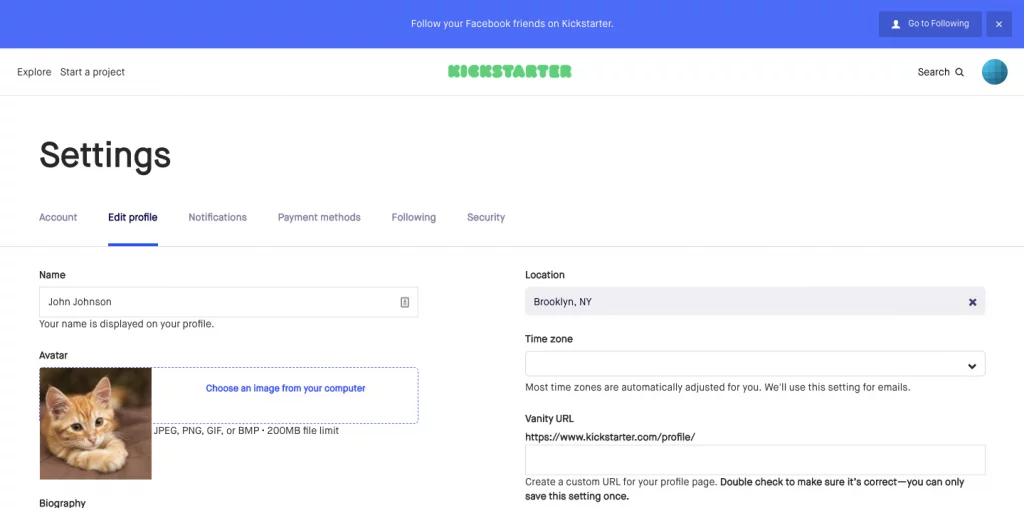1024x508 pixels.
Task: Click the cat avatar thumbnail
Action: tap(95, 423)
